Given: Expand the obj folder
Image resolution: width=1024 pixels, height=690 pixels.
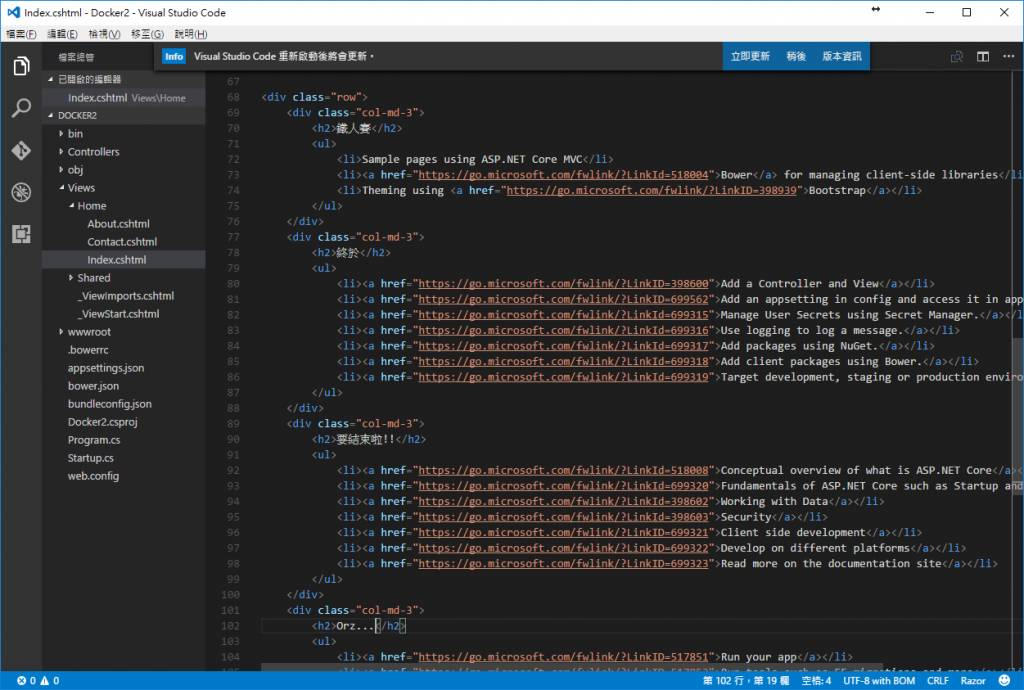Looking at the screenshot, I should [61, 170].
